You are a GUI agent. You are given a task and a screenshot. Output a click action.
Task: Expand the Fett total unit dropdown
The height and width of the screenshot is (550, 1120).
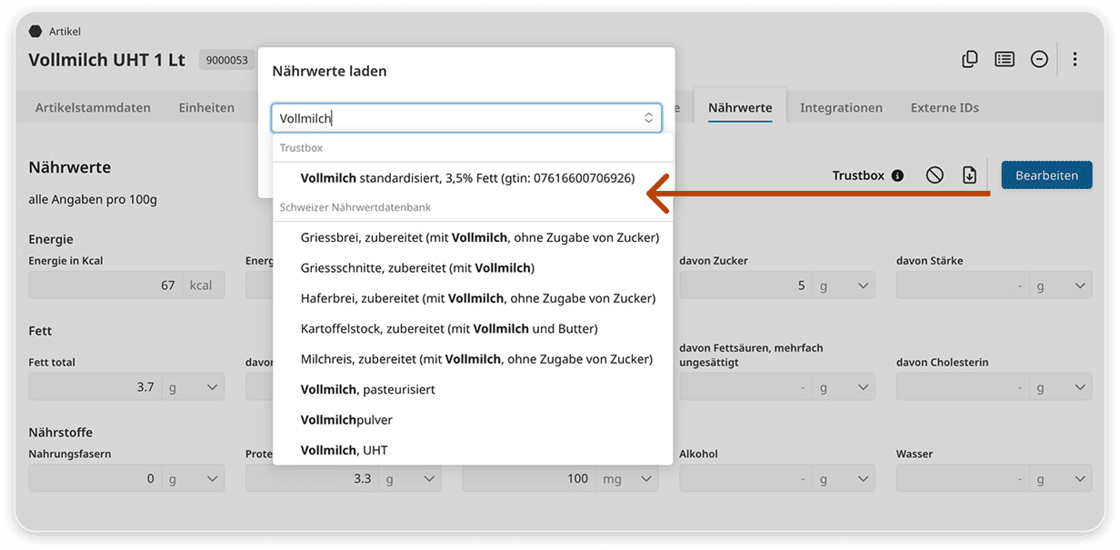pyautogui.click(x=213, y=387)
